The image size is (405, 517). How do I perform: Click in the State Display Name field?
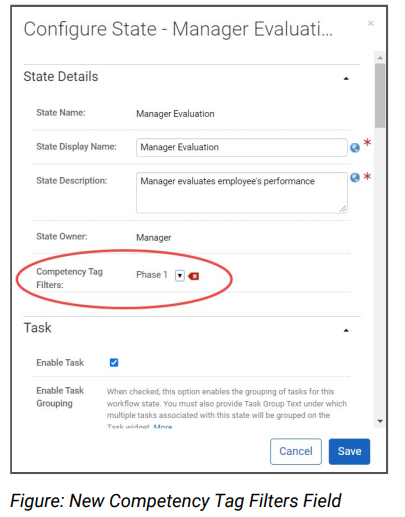point(242,147)
